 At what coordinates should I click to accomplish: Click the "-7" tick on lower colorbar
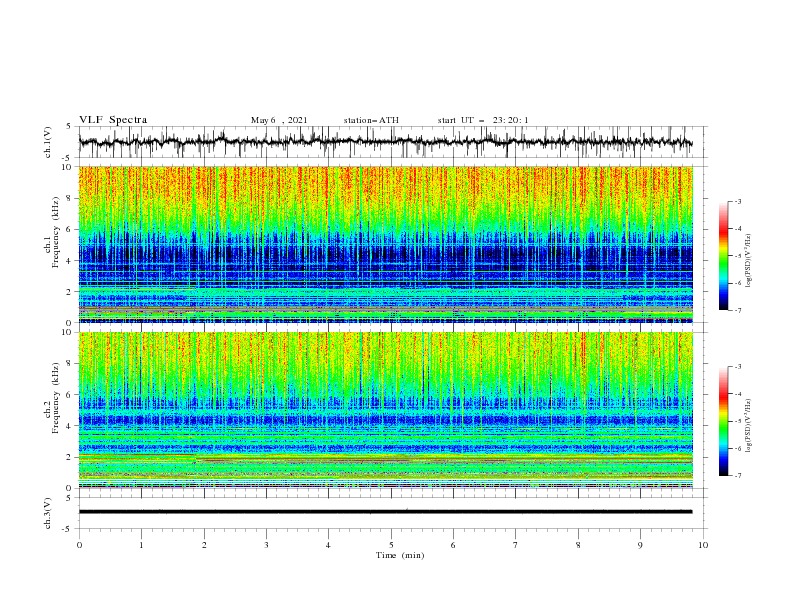pyautogui.click(x=737, y=475)
